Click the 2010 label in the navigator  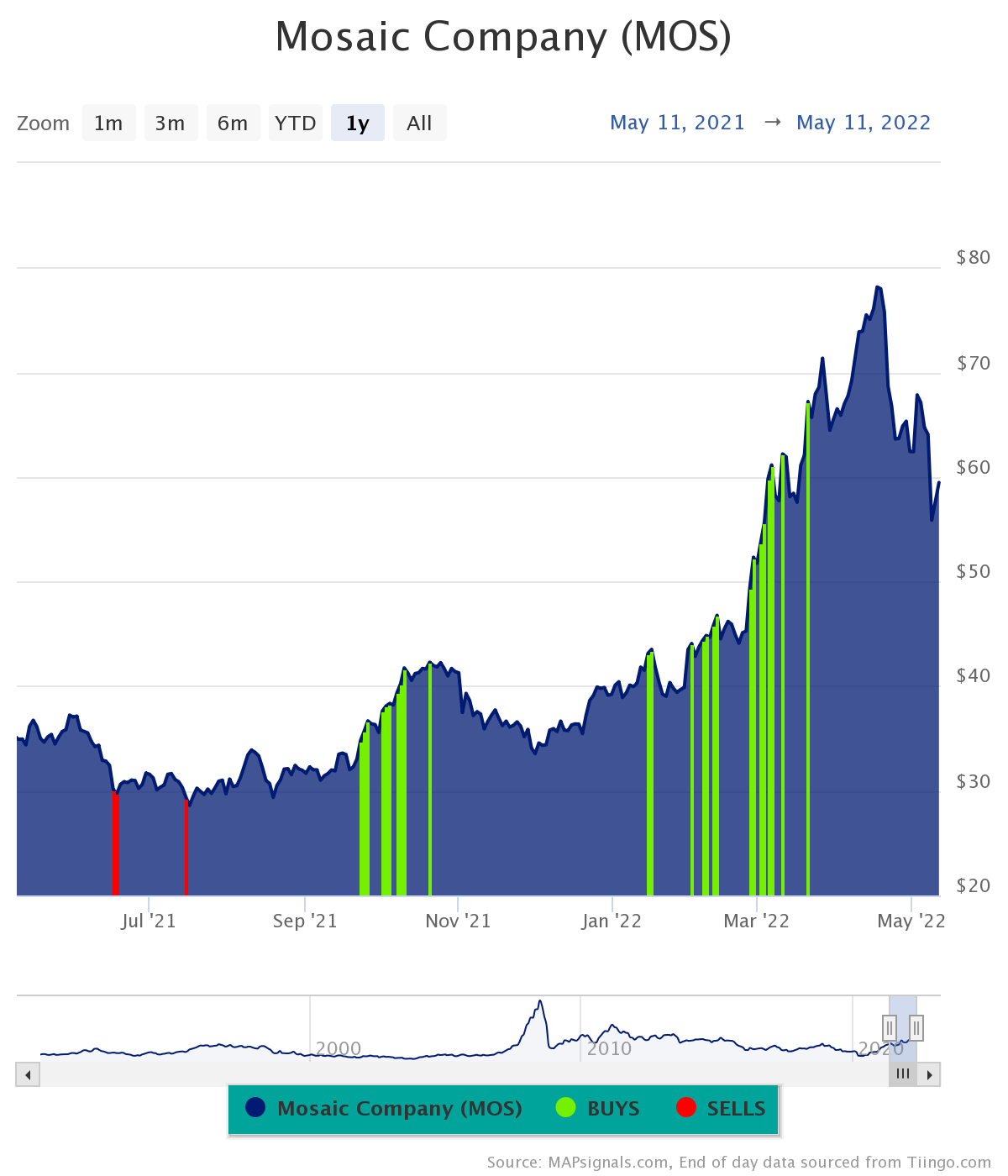click(609, 1048)
